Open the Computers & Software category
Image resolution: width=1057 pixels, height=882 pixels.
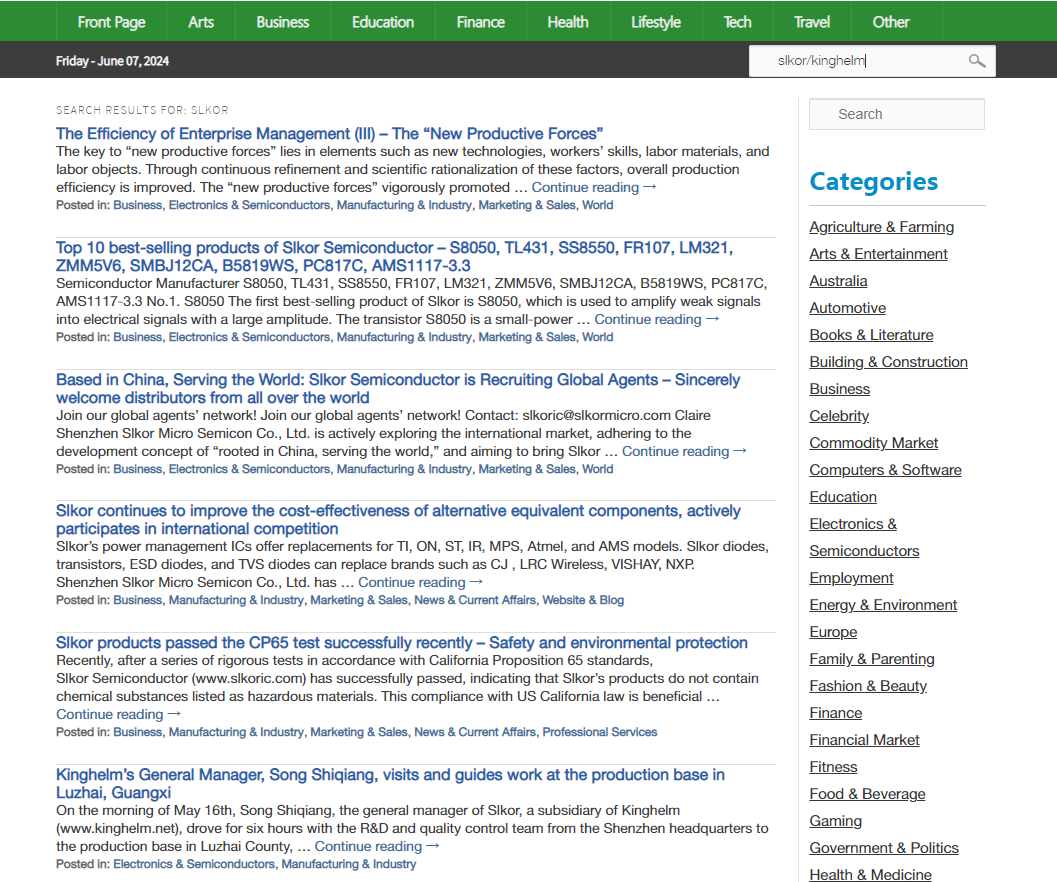pos(885,470)
